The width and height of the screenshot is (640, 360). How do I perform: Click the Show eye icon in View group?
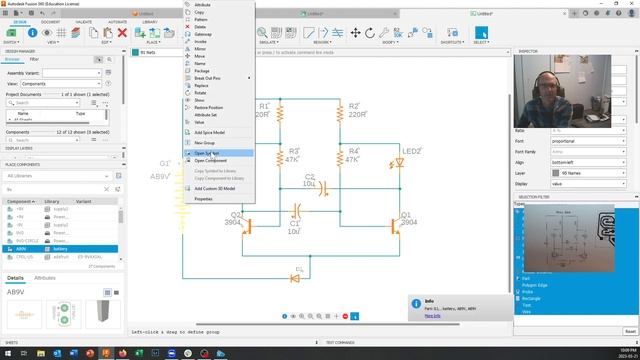point(47,33)
